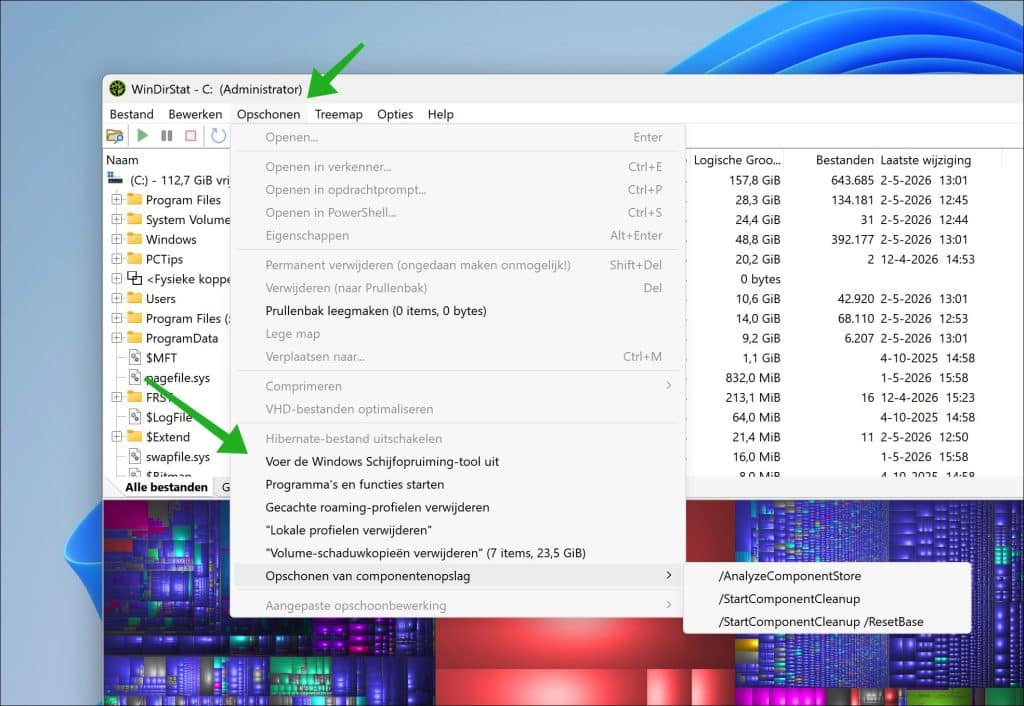Run /StartComponentCleanup without ResetBase

coord(827,599)
